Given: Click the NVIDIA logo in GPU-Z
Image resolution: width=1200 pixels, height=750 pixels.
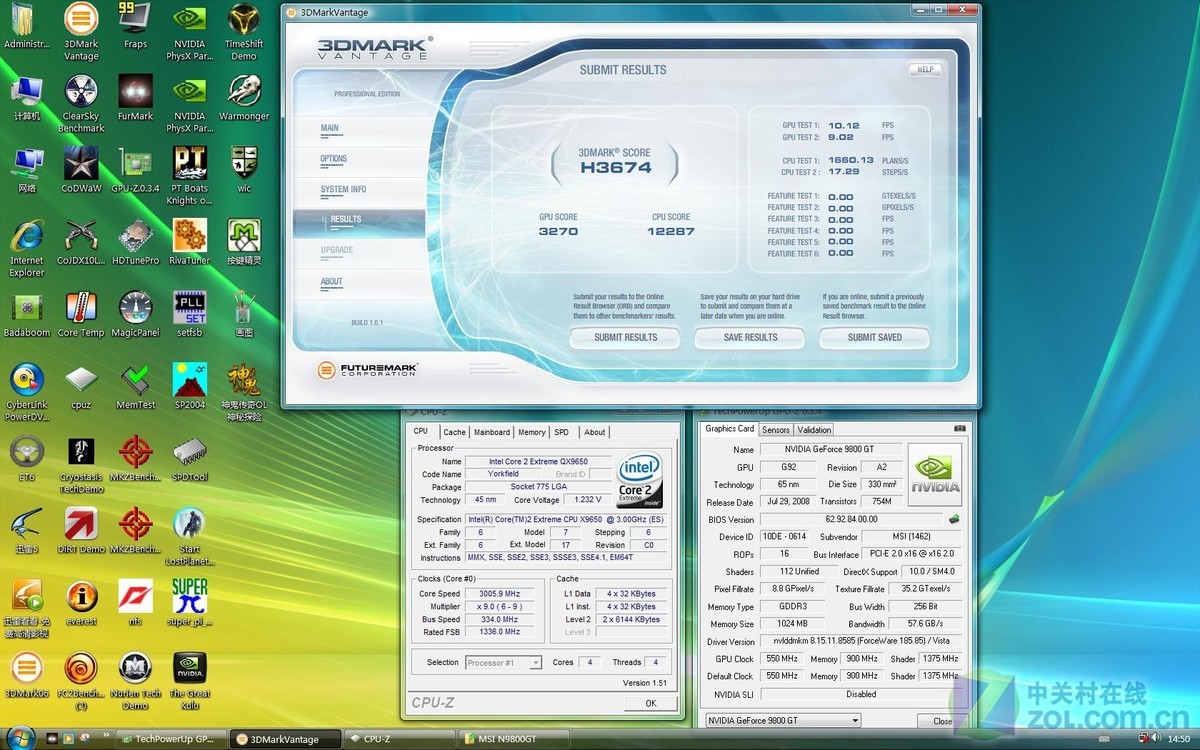Looking at the screenshot, I should coord(935,475).
